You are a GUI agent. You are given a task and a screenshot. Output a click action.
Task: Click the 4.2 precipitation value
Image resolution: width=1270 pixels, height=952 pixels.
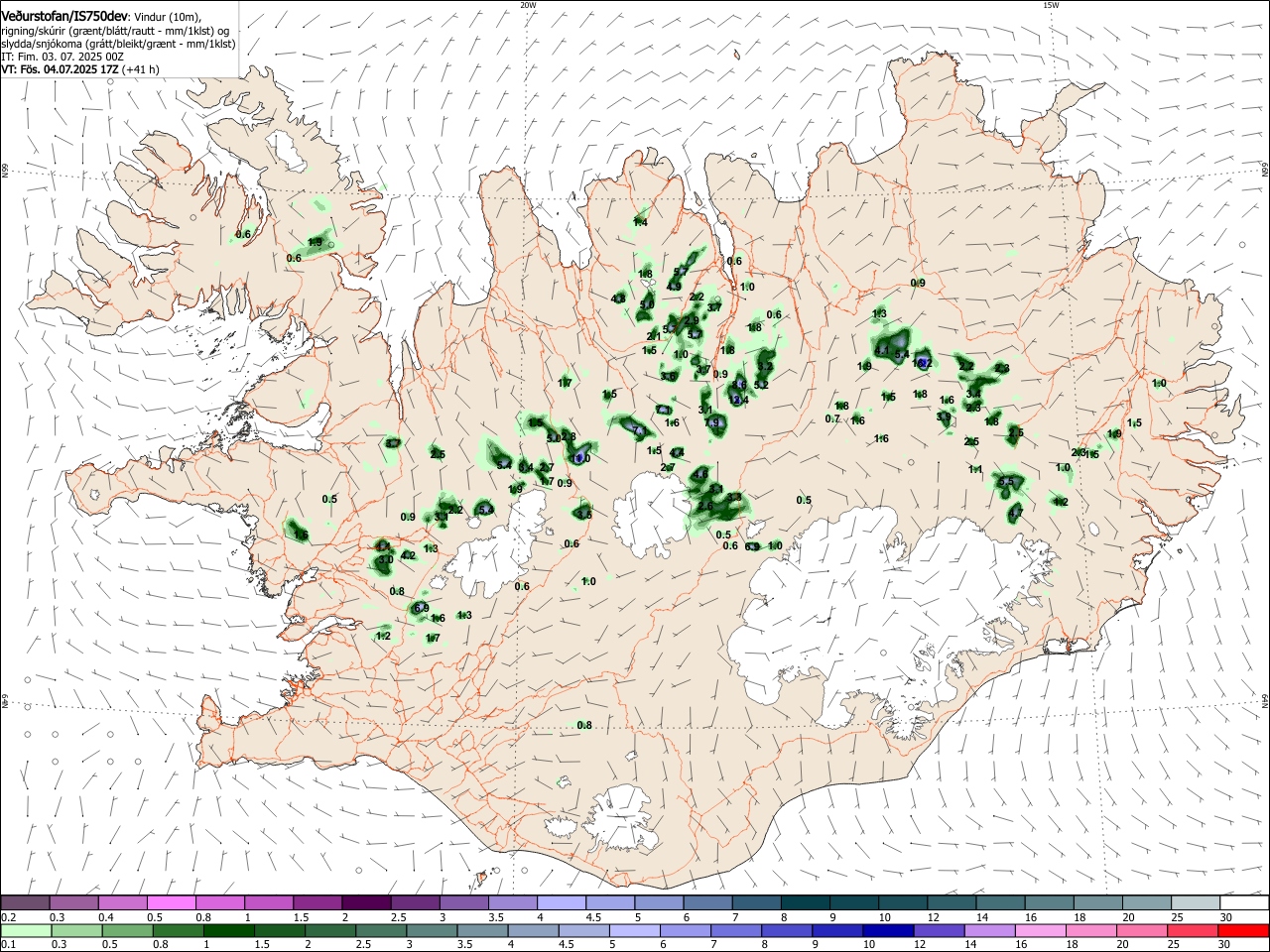[408, 555]
